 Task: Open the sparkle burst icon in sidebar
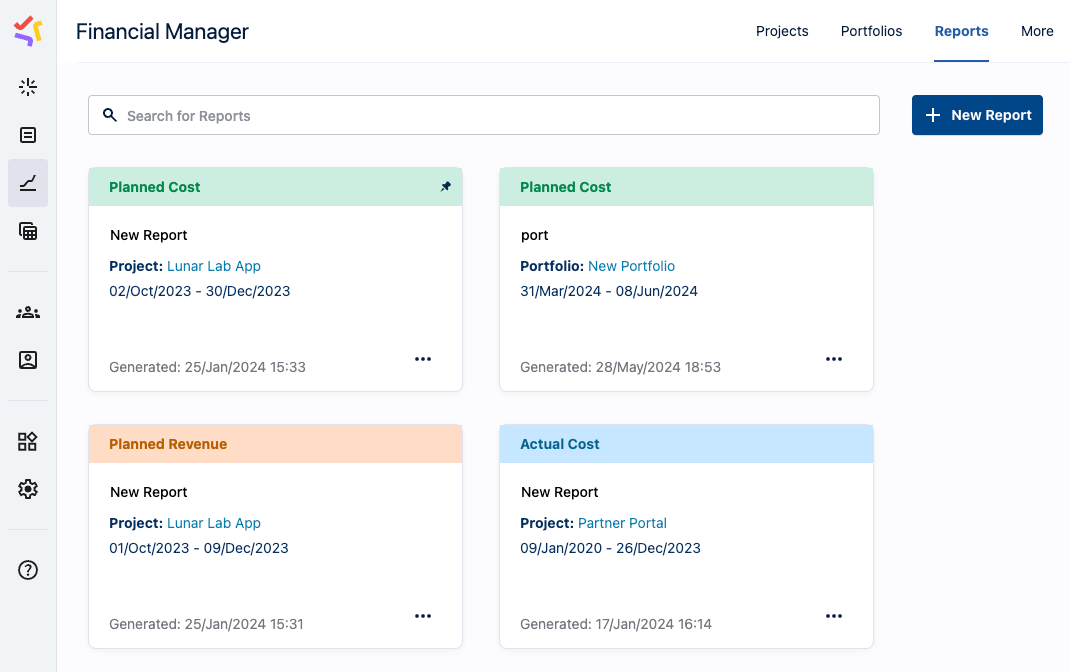coord(28,87)
